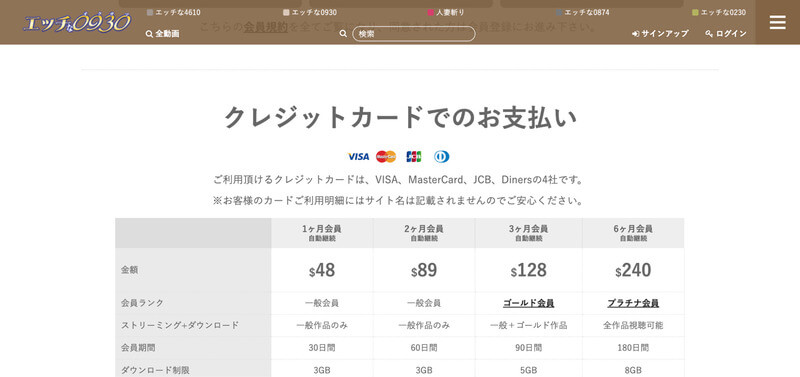The image size is (800, 377).
Task: Click the 会員ランク row label
Action: (142, 303)
